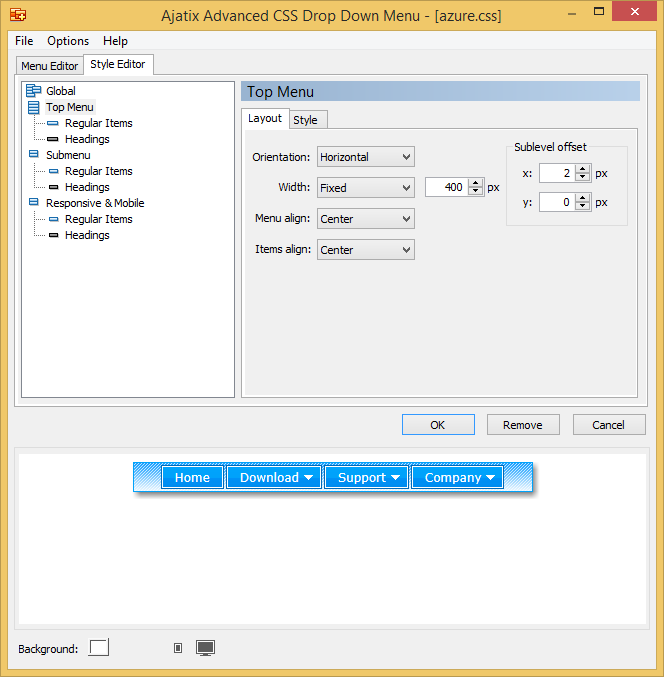The height and width of the screenshot is (677, 664).
Task: Switch preview to mobile device view
Action: click(178, 648)
